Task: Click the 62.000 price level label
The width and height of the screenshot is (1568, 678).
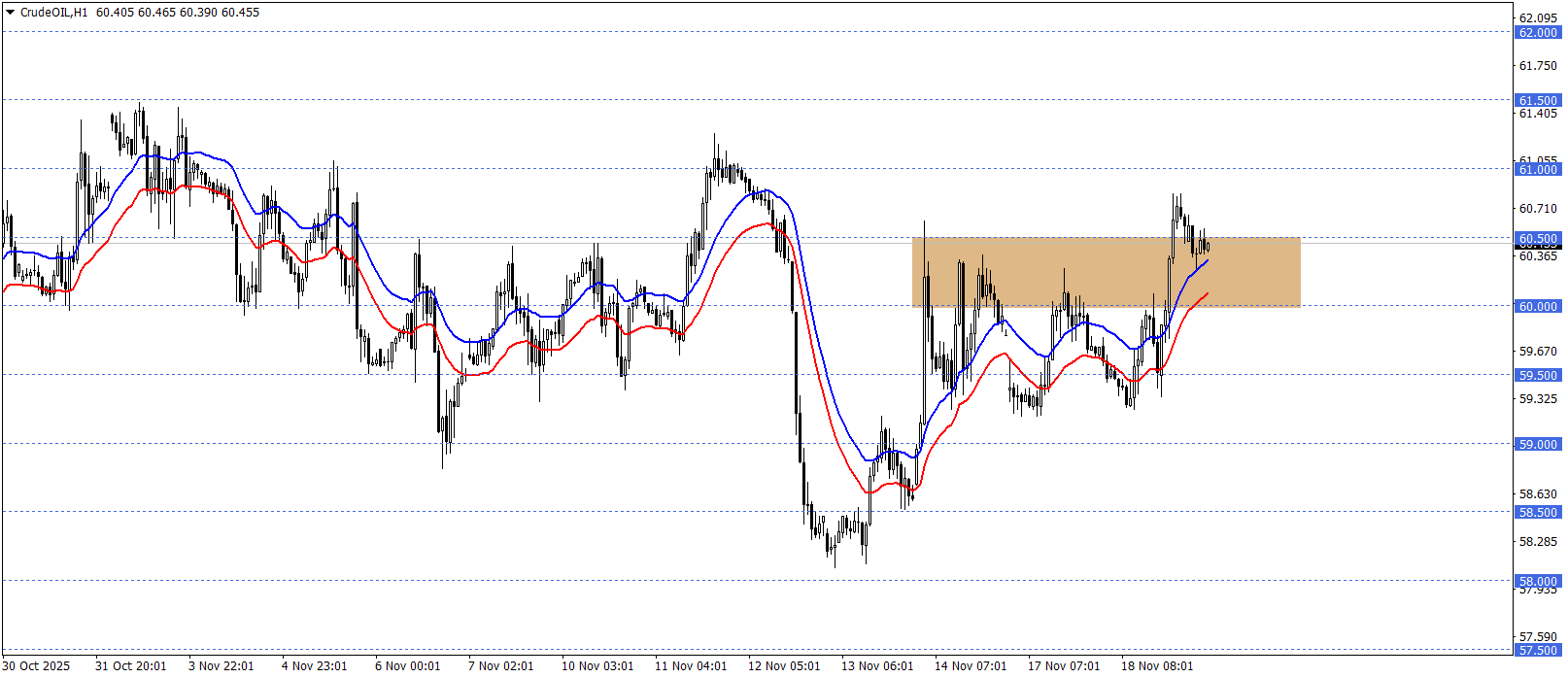Action: point(1538,32)
